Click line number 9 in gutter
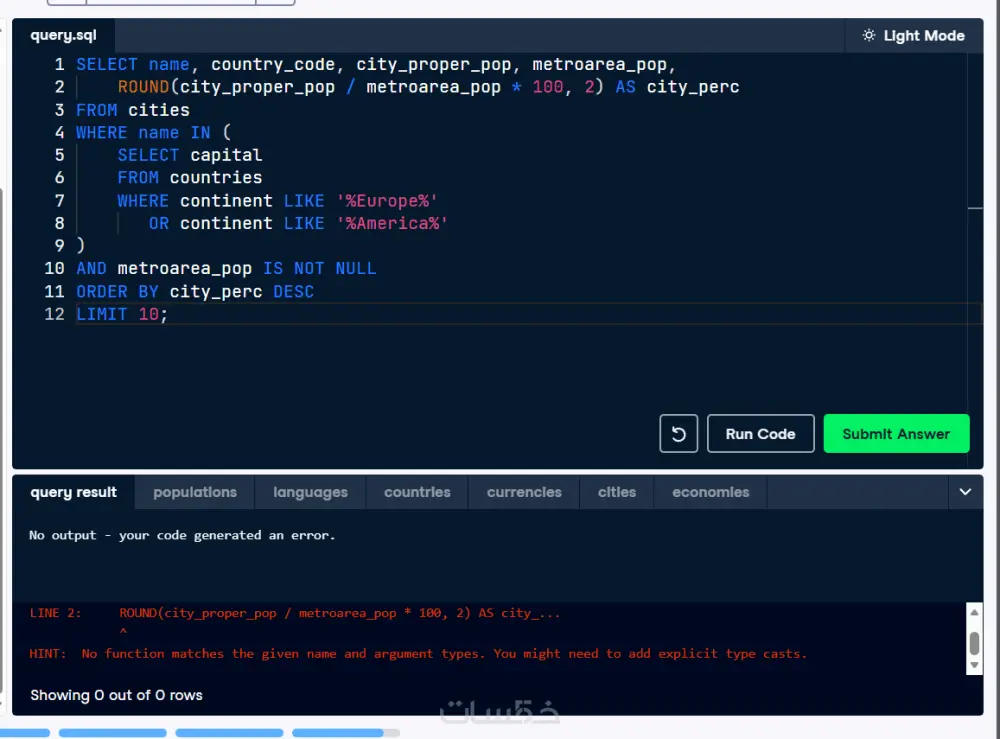Screen dimensions: 1000x739 click(59, 245)
